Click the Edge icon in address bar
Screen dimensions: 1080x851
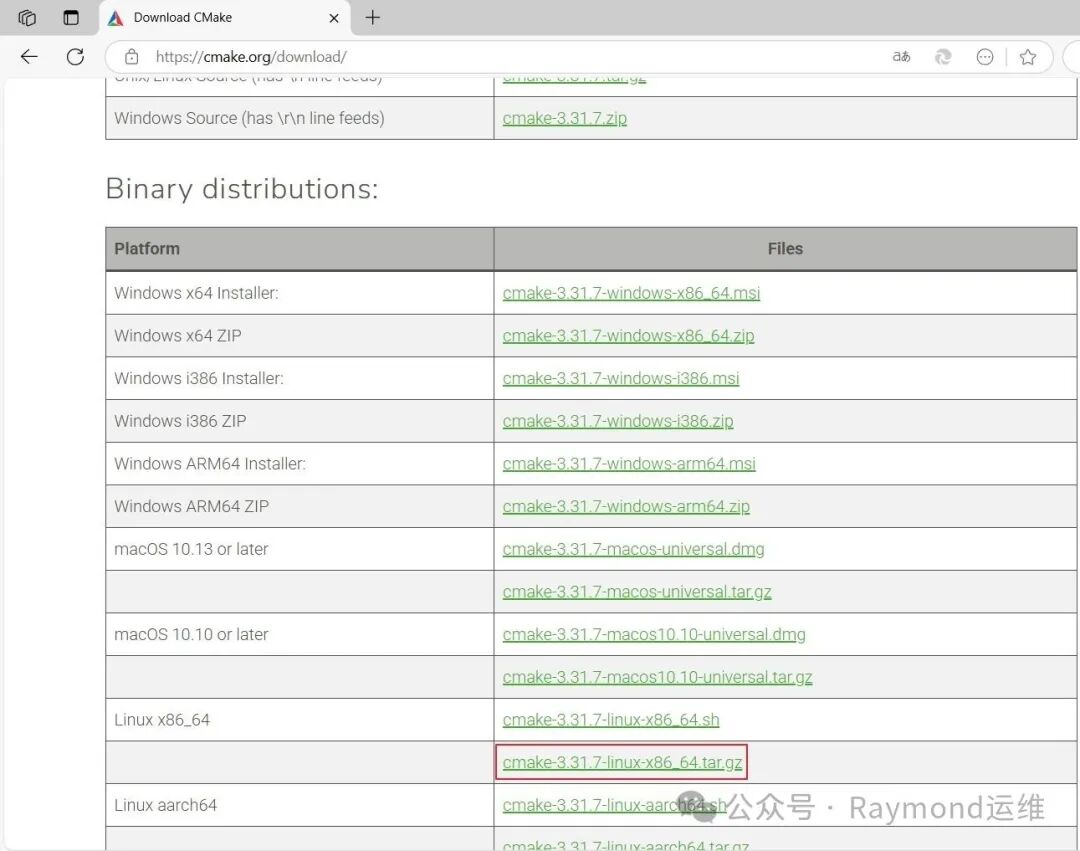coord(943,56)
